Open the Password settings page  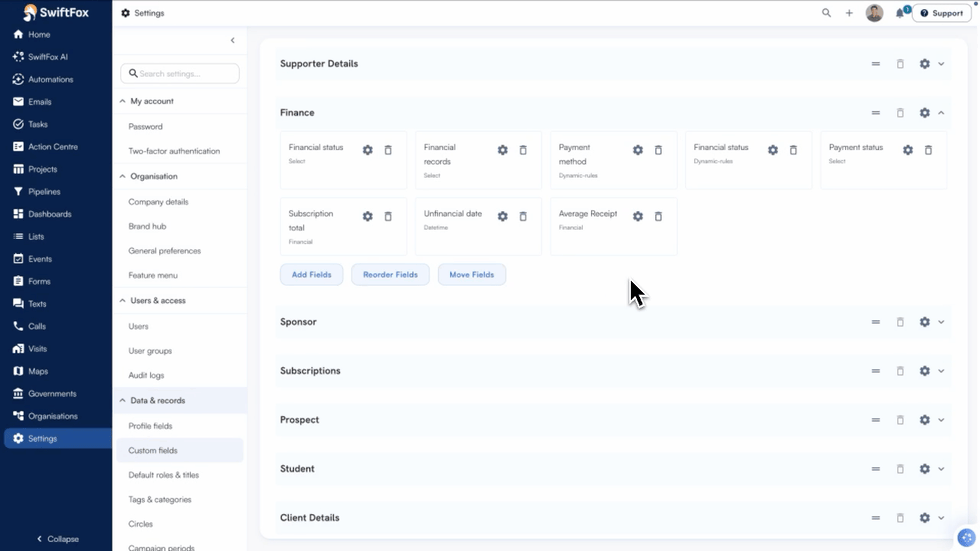146,126
